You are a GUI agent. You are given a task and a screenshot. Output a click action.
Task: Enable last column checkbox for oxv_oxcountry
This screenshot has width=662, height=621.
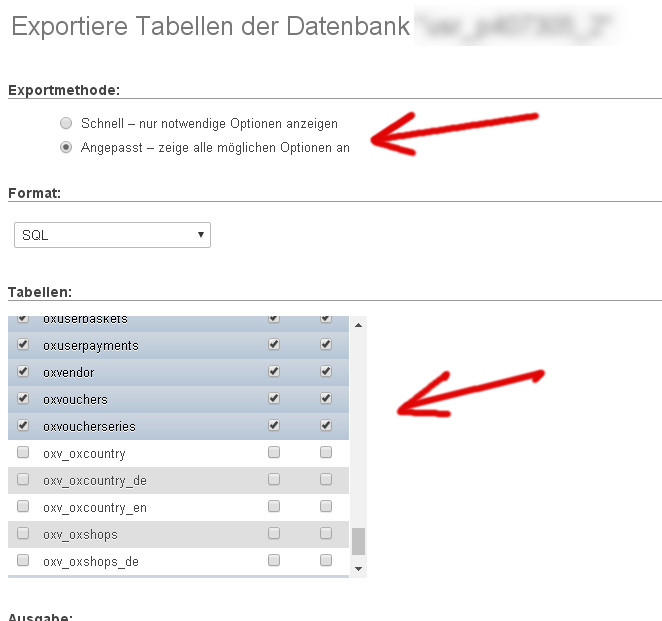(x=325, y=452)
